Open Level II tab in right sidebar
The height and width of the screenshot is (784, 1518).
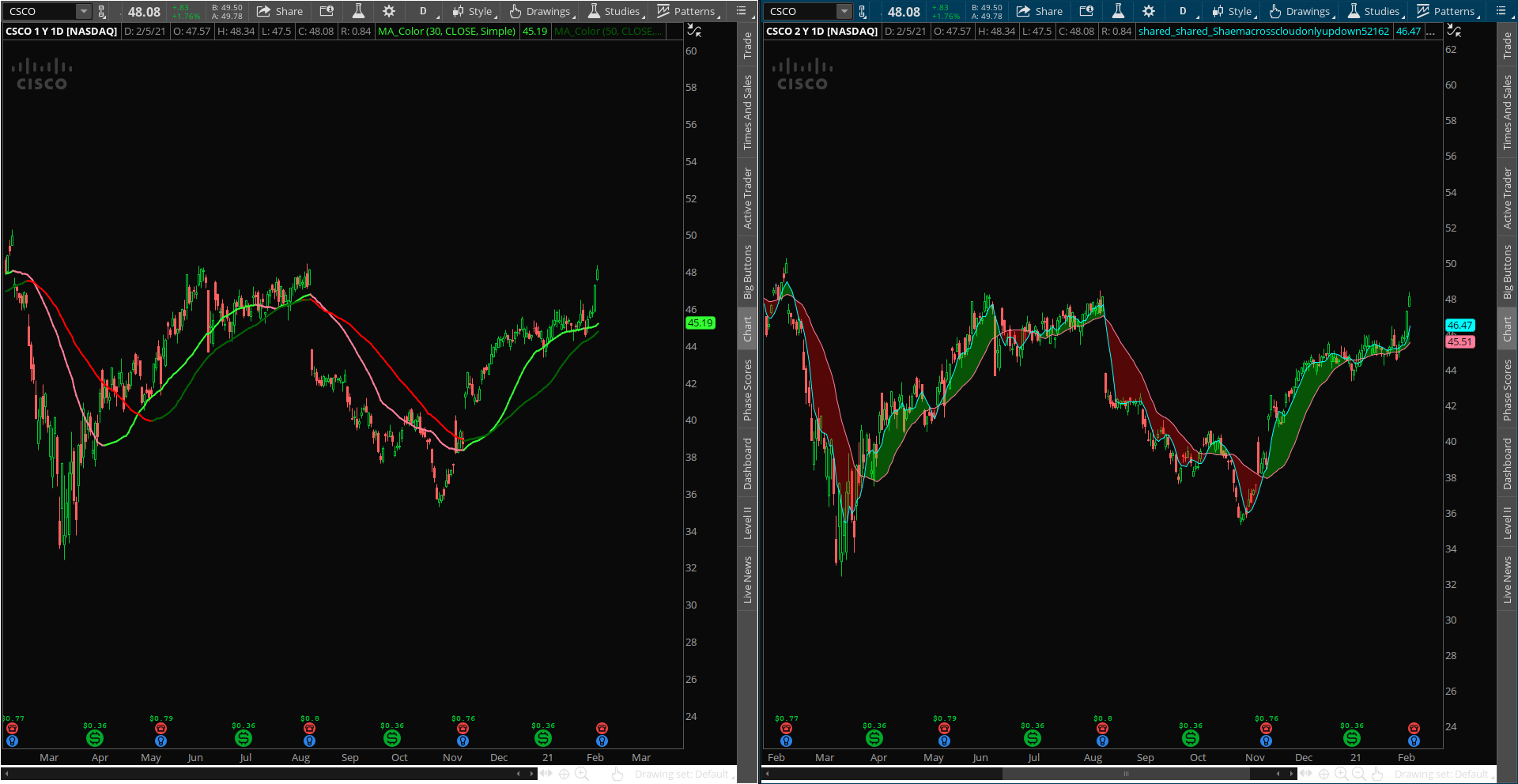[x=1507, y=523]
